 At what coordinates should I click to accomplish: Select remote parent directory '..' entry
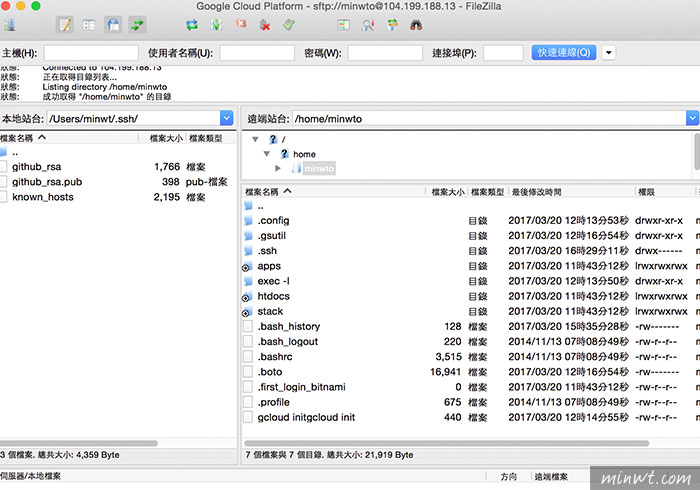click(471, 206)
